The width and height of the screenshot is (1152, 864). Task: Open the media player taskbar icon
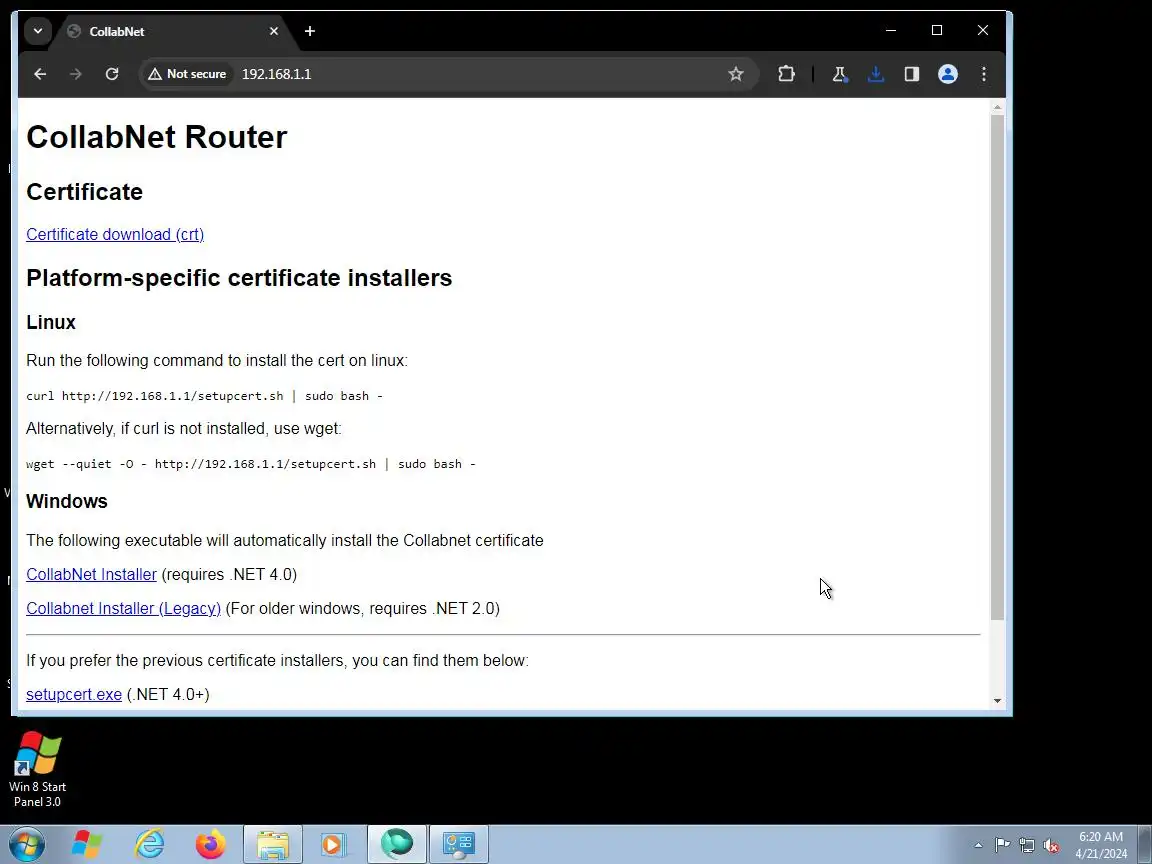(334, 845)
